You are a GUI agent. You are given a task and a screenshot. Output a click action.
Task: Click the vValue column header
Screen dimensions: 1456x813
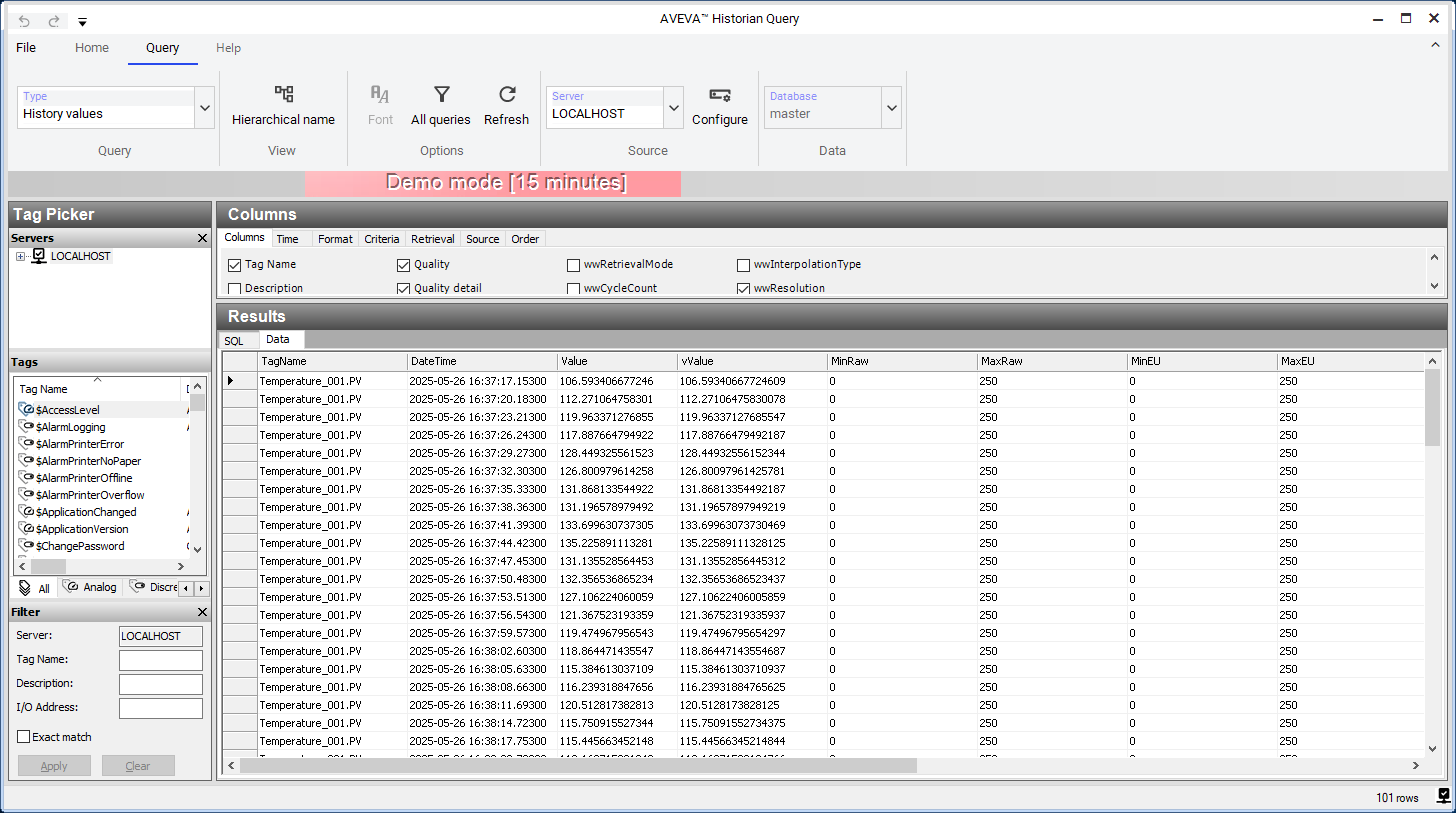coord(752,361)
